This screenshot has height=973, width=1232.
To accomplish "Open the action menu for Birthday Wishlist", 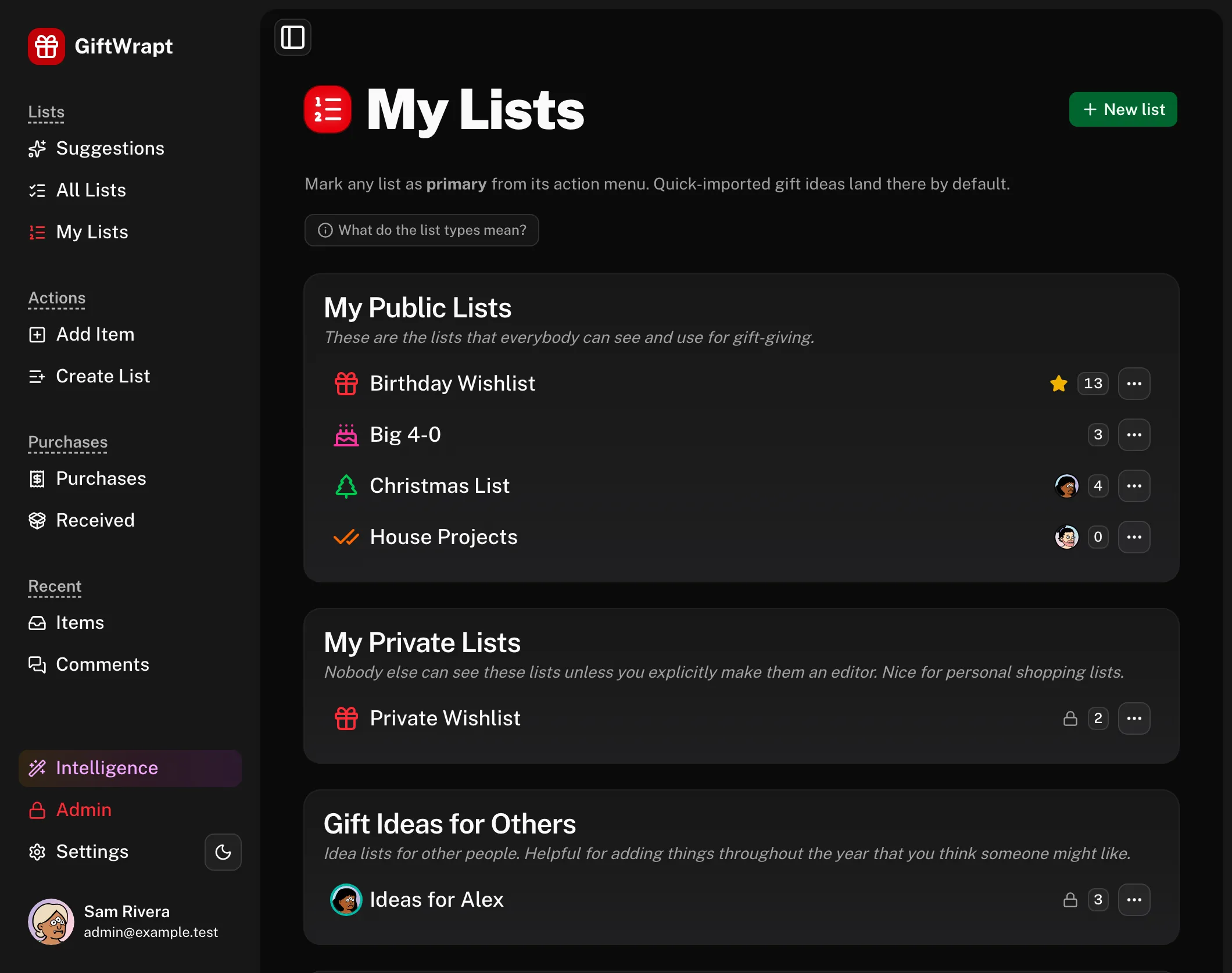I will click(x=1134, y=384).
